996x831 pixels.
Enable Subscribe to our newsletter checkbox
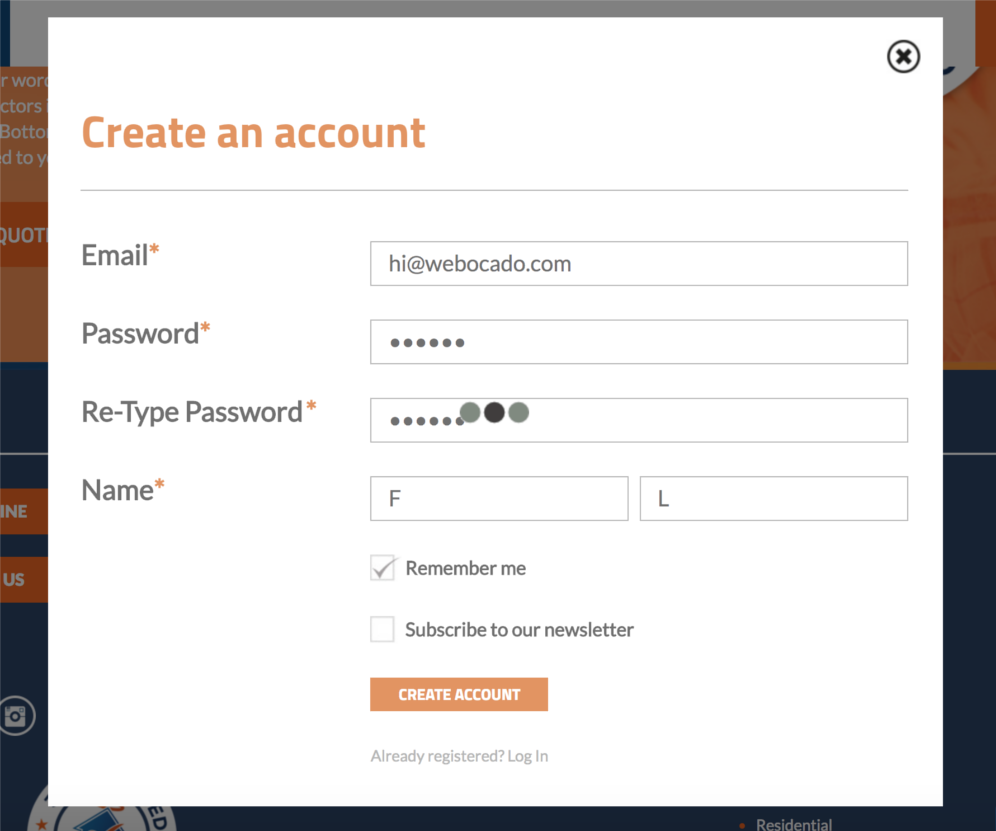[x=382, y=630]
